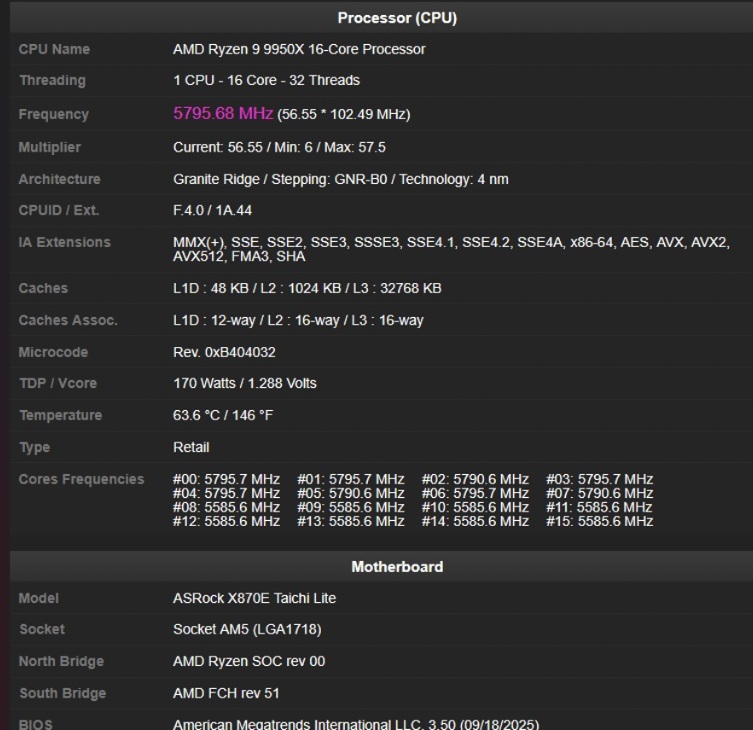
Task: Click the Cores Frequencies row label
Action: [81, 479]
